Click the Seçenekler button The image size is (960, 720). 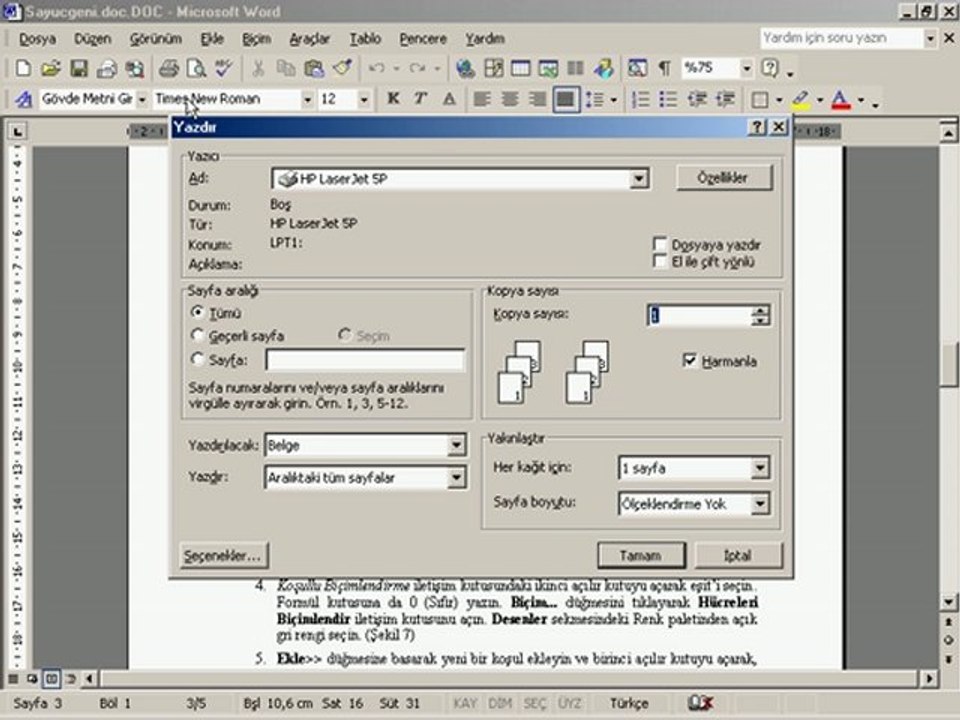point(223,555)
